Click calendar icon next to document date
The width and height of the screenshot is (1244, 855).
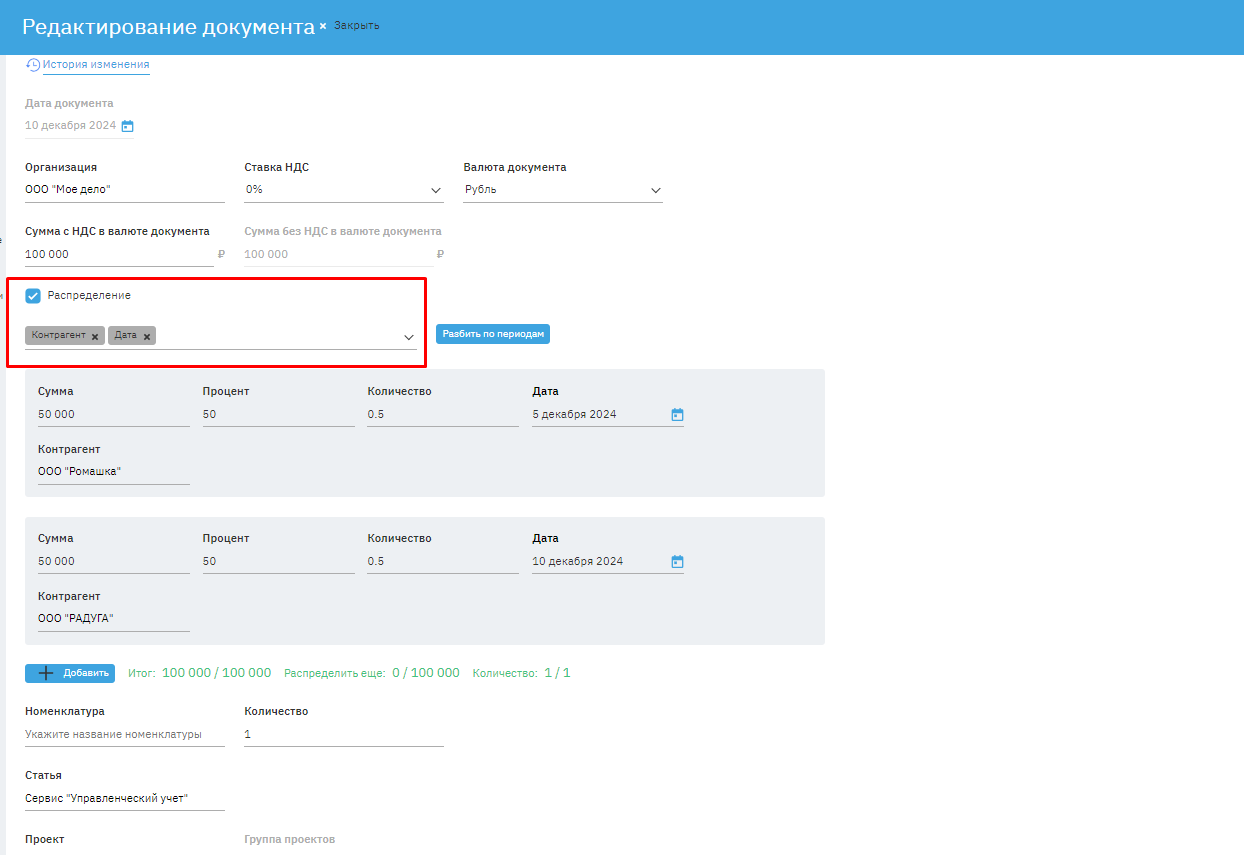[x=127, y=126]
